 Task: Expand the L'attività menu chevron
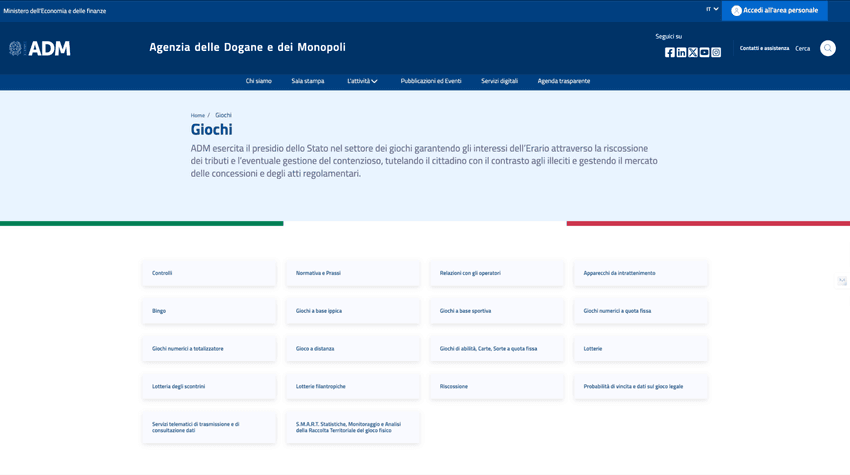point(375,81)
